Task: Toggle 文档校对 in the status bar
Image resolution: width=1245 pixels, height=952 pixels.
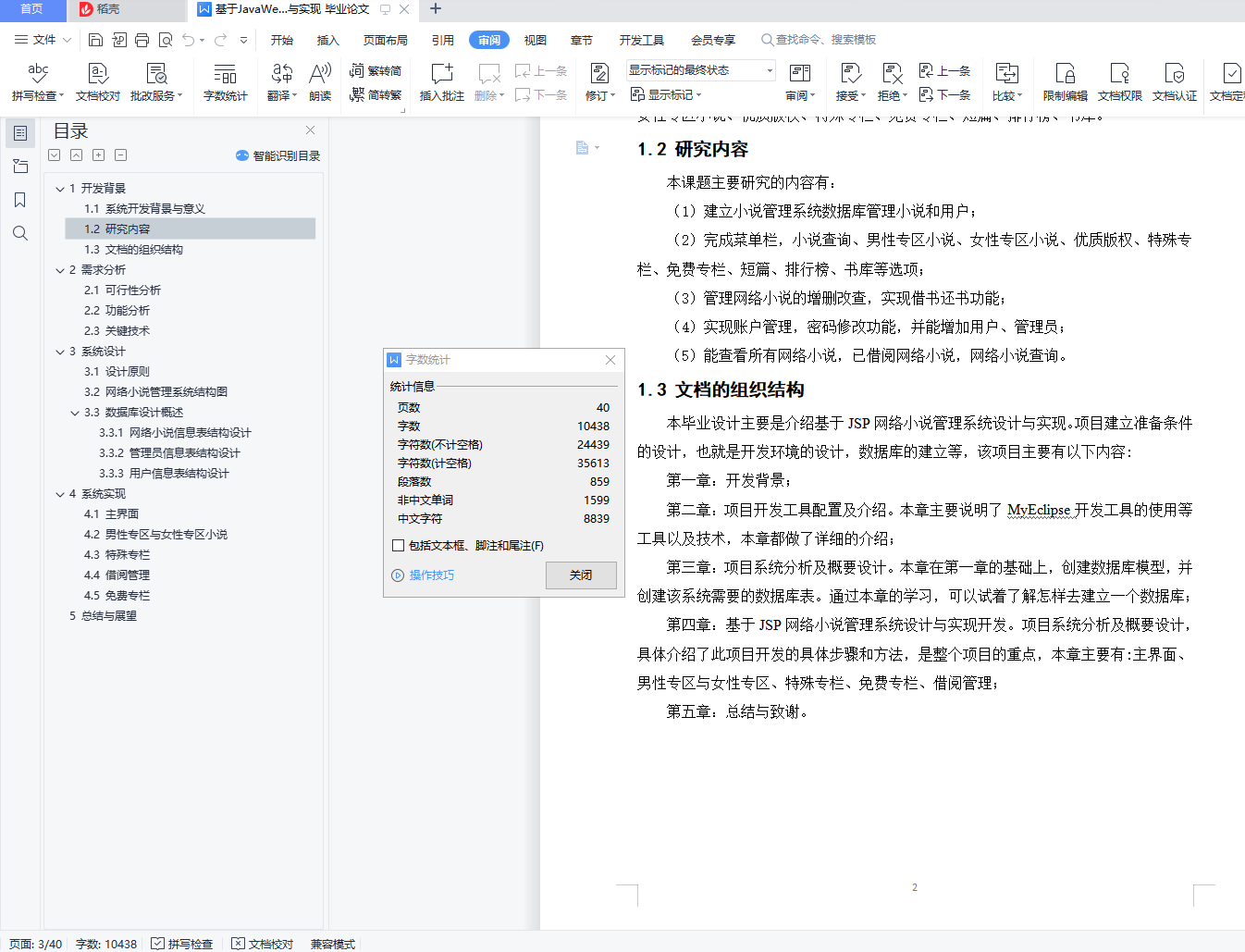Action: click(263, 944)
